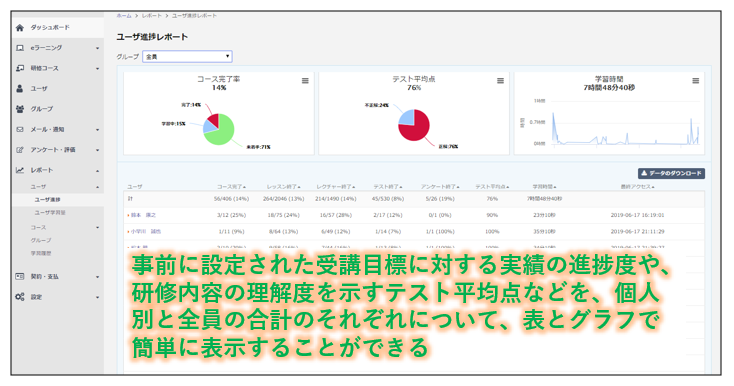Collapse the レポート sidebar section
This screenshot has width=734, height=386.
[58, 170]
